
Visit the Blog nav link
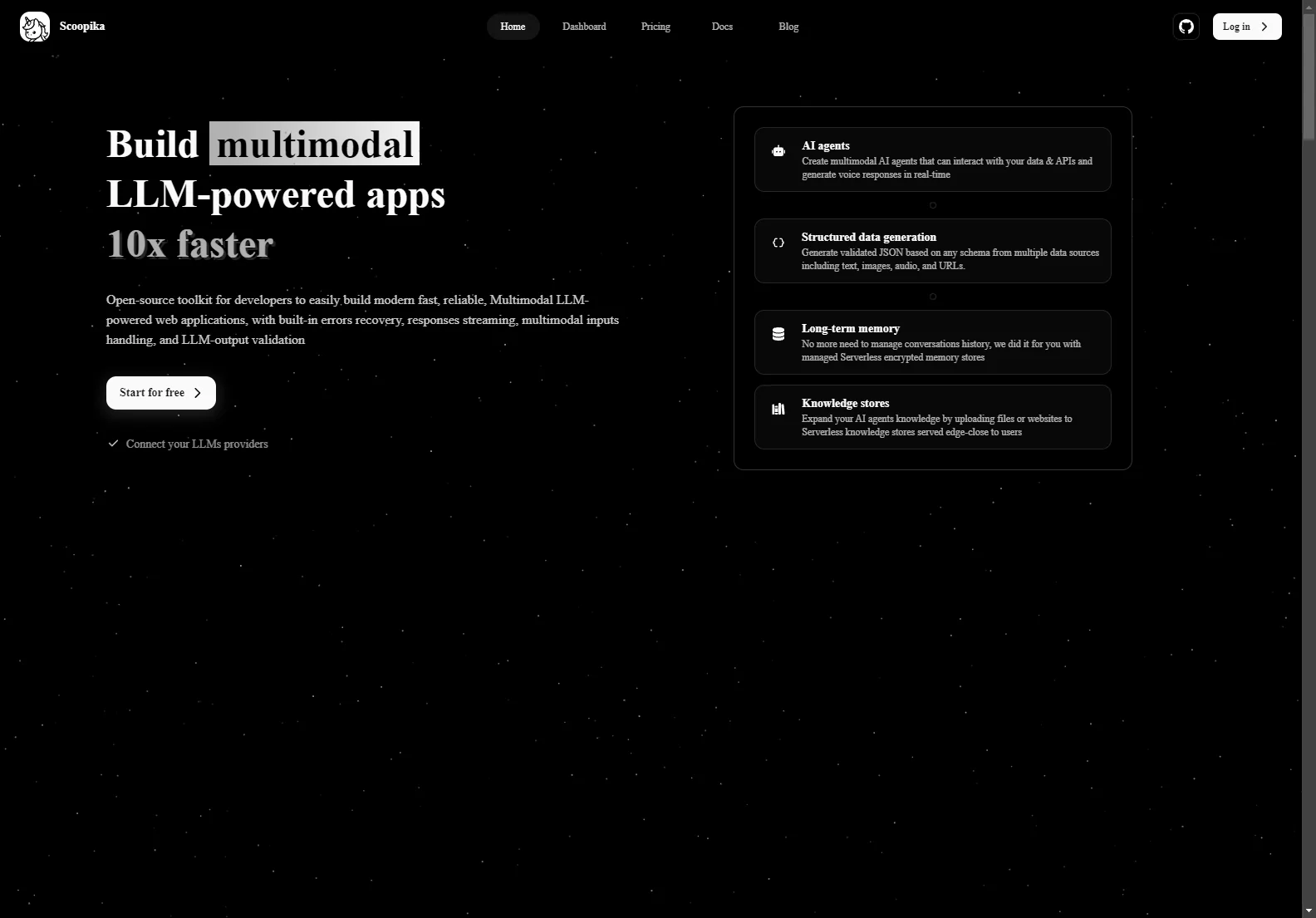788,27
